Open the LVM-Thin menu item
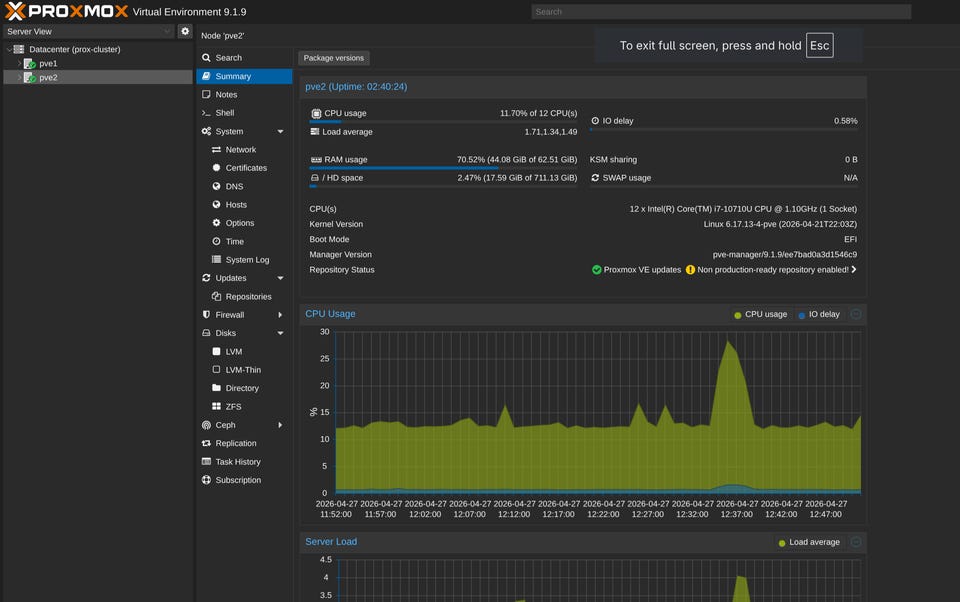 [244, 370]
